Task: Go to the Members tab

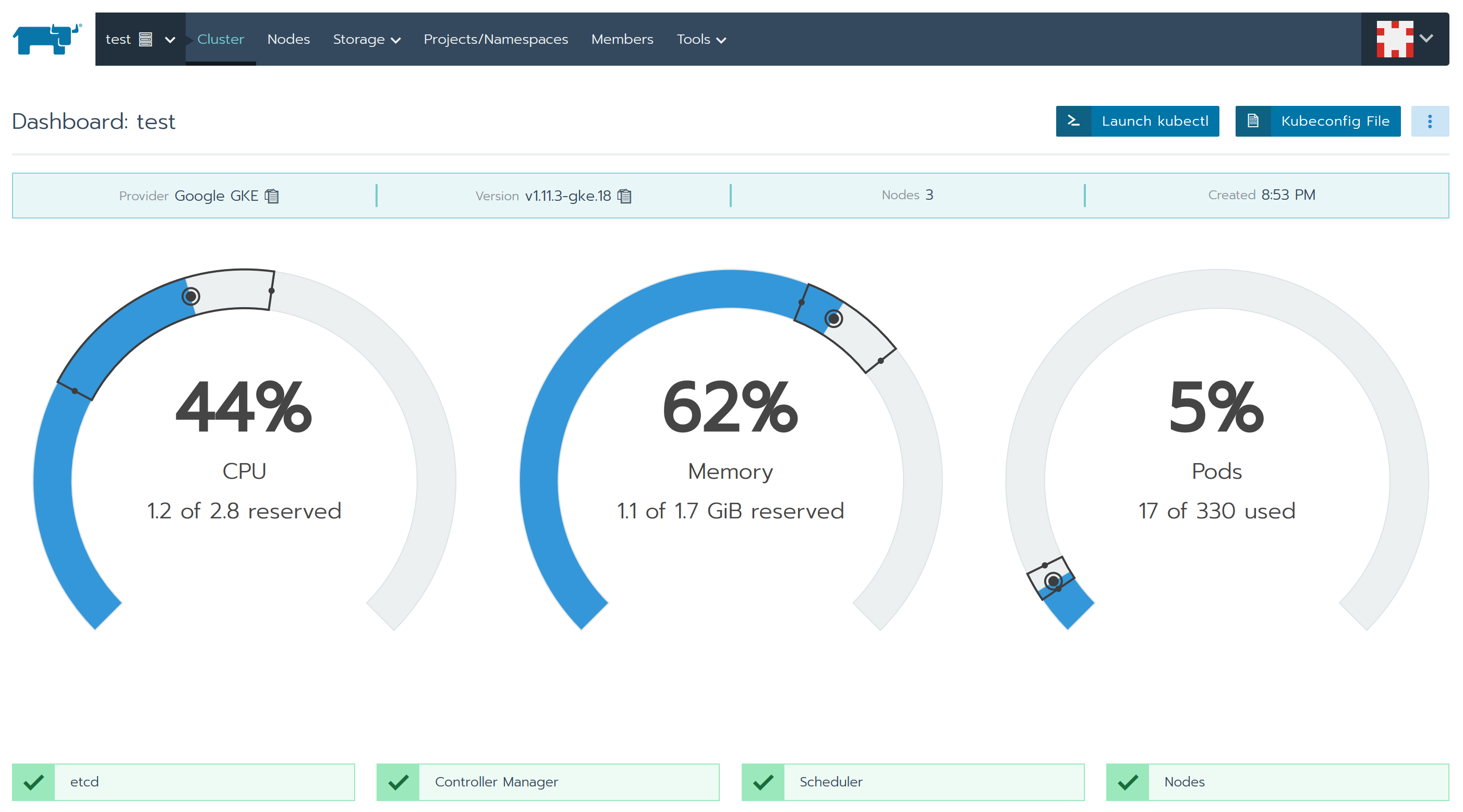Action: pyautogui.click(x=622, y=39)
